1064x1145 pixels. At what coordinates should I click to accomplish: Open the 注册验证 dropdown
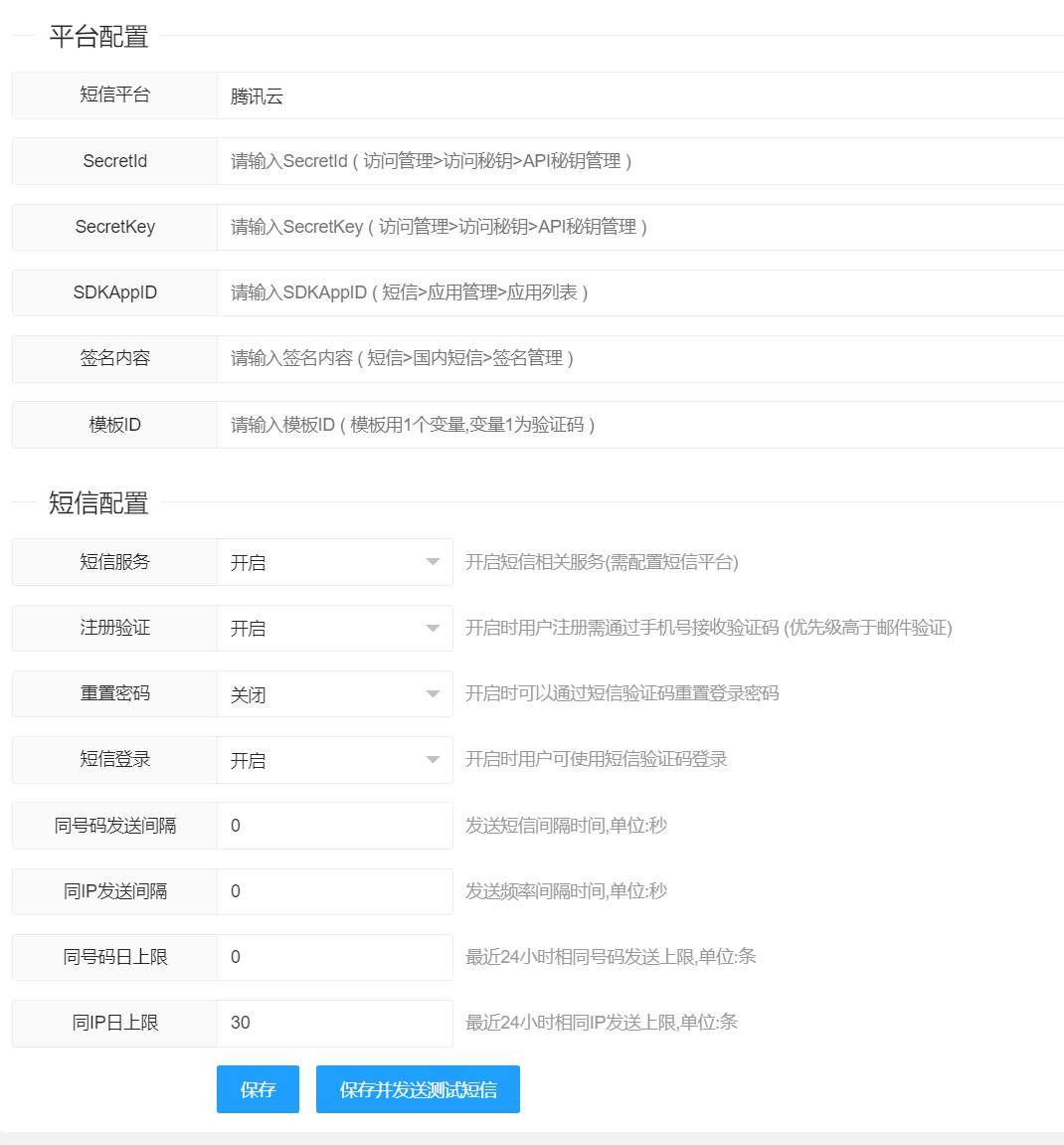coord(334,628)
